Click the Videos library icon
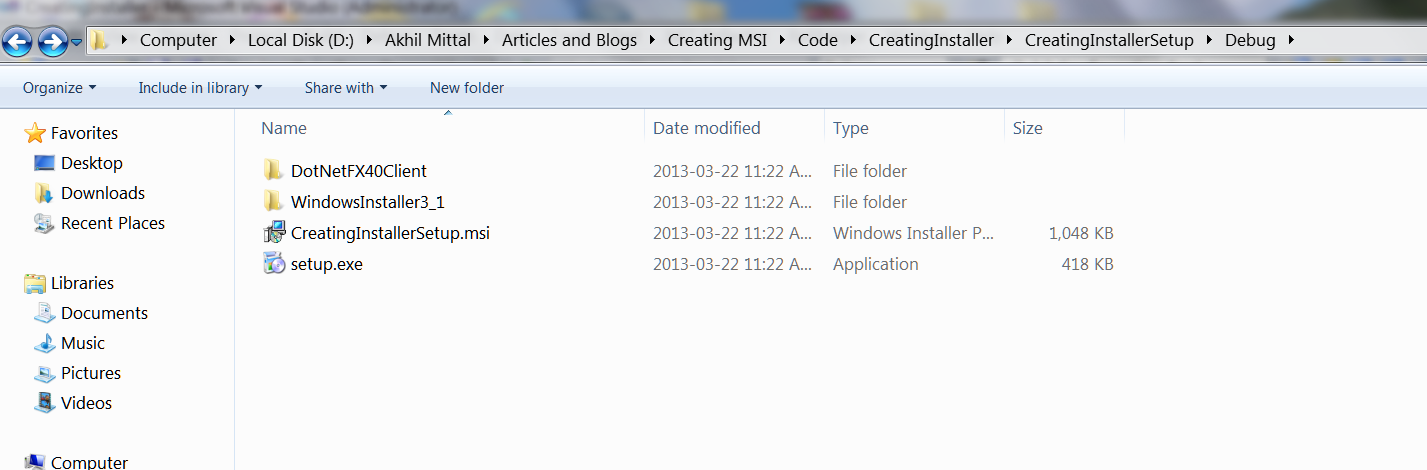The image size is (1427, 470). coord(44,403)
